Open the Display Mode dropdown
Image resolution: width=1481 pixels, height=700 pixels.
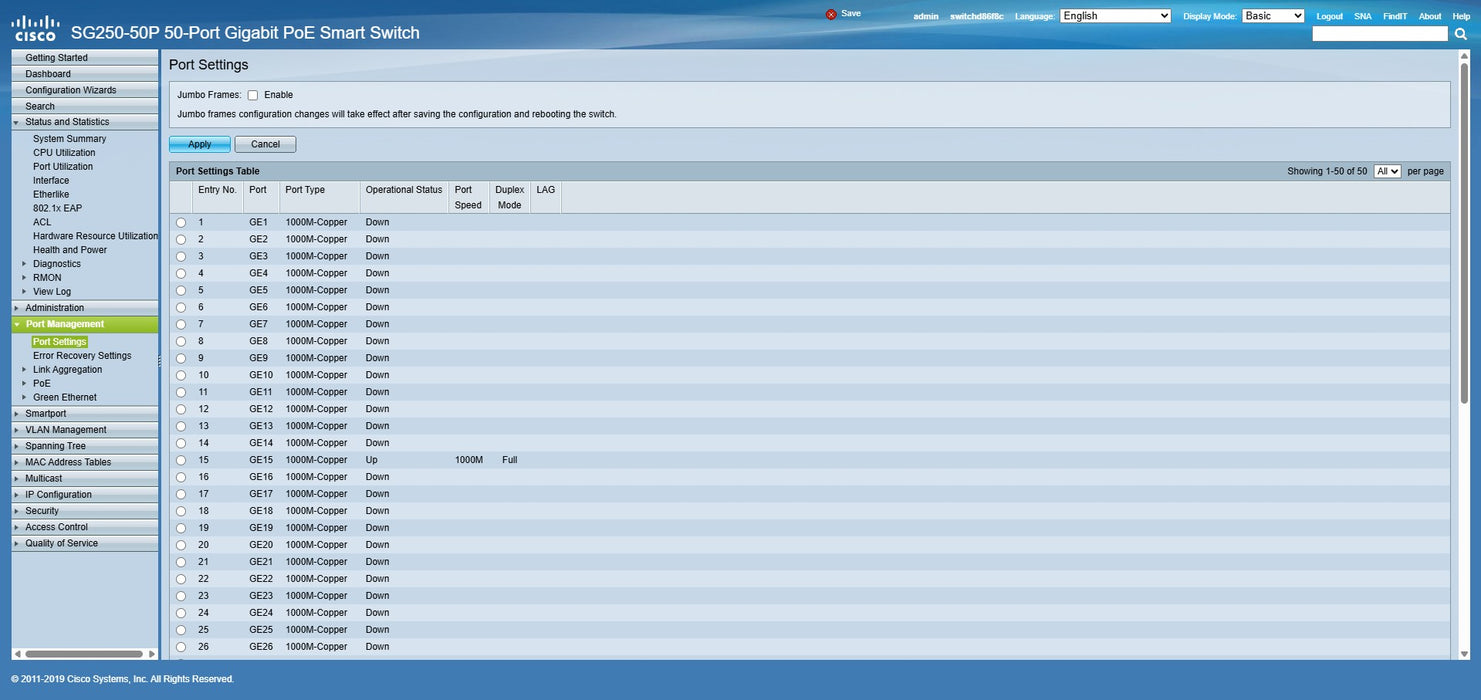[x=1273, y=16]
